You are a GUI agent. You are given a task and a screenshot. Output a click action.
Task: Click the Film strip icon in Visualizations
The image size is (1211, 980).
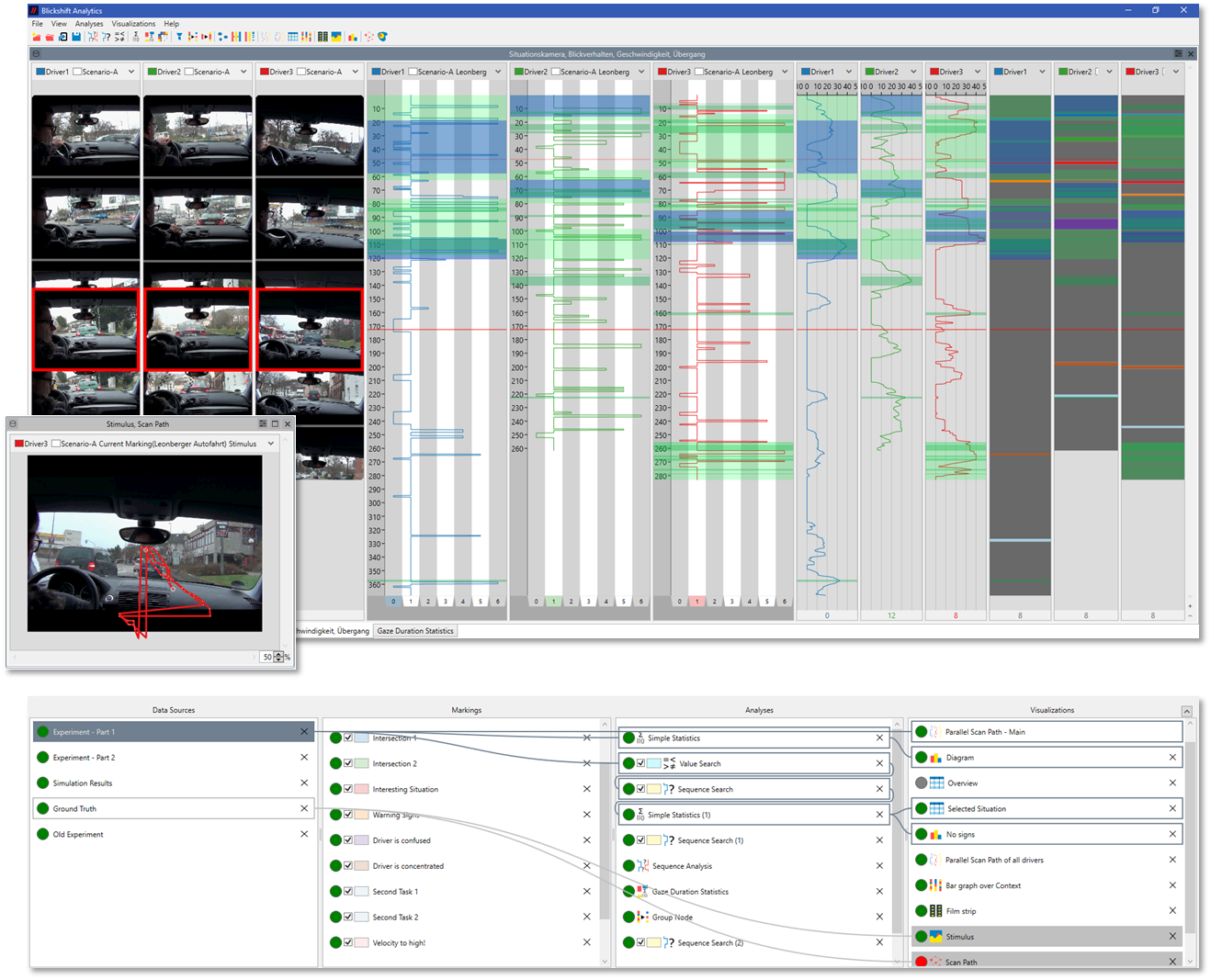[935, 911]
